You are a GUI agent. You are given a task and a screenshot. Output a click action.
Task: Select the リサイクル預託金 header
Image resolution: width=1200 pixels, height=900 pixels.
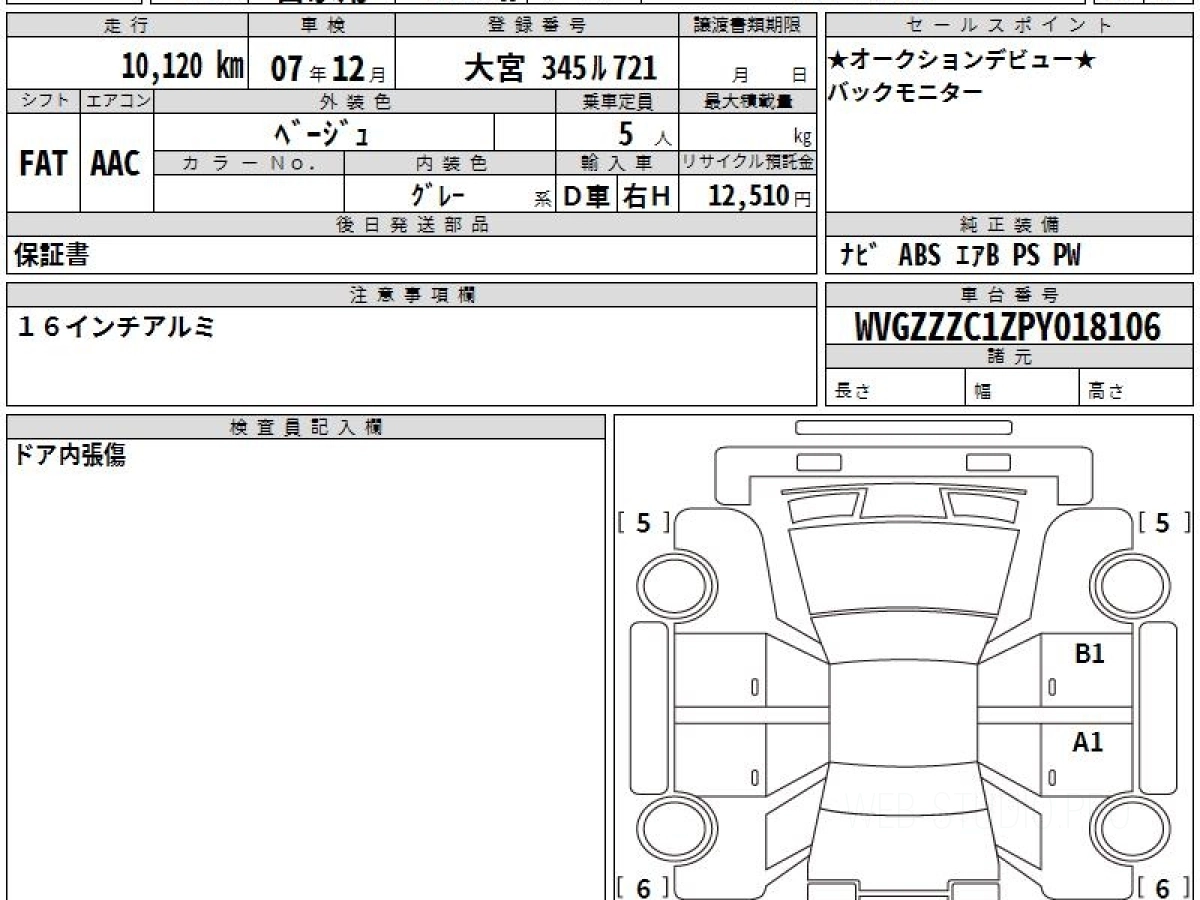[748, 163]
